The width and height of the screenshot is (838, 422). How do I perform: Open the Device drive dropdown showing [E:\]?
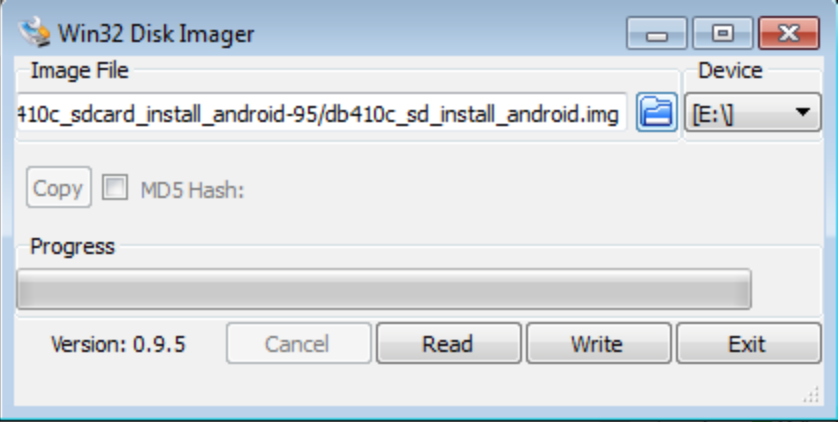coord(753,112)
